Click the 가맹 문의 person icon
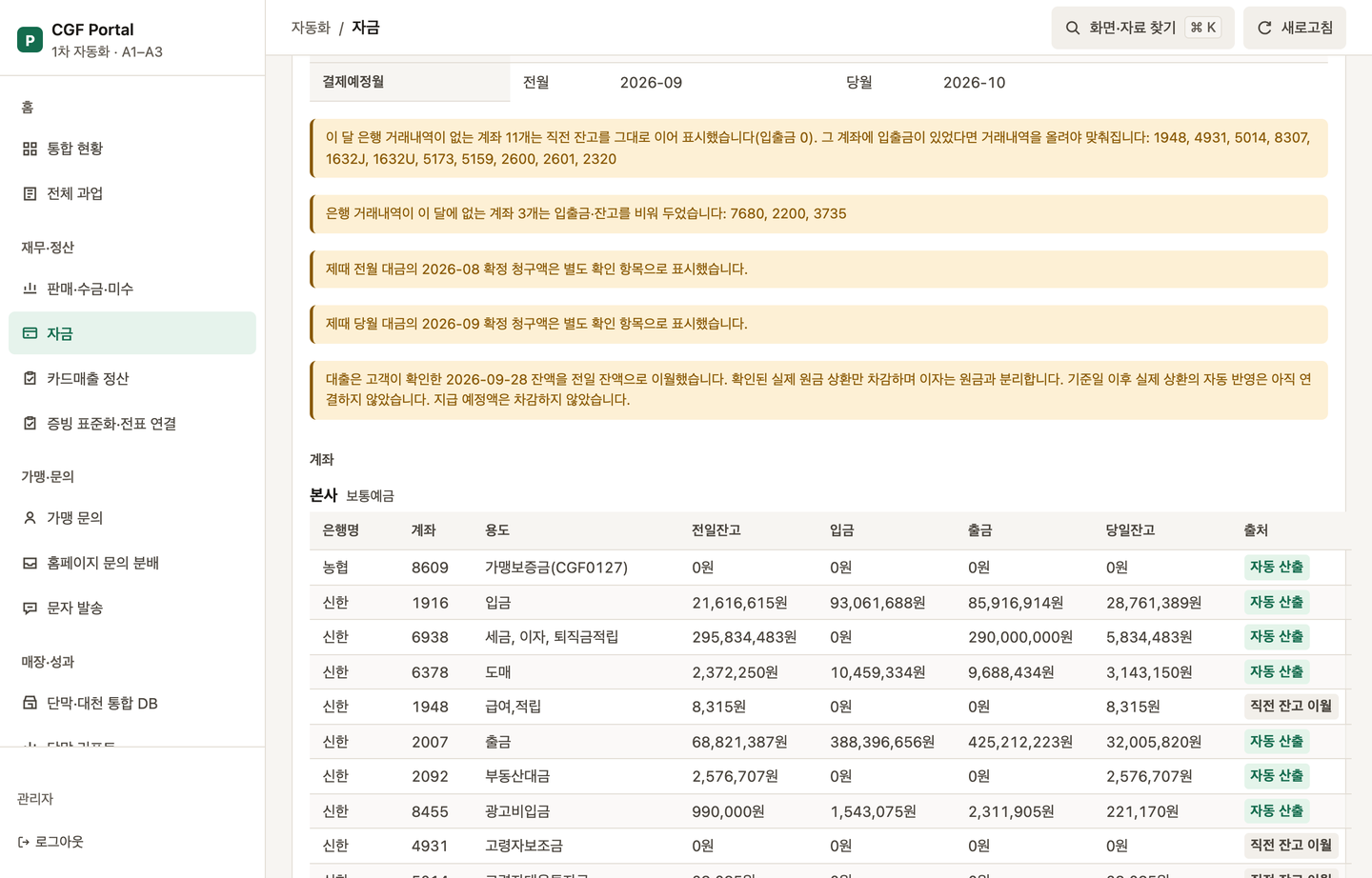The width and height of the screenshot is (1372, 878). [30, 518]
